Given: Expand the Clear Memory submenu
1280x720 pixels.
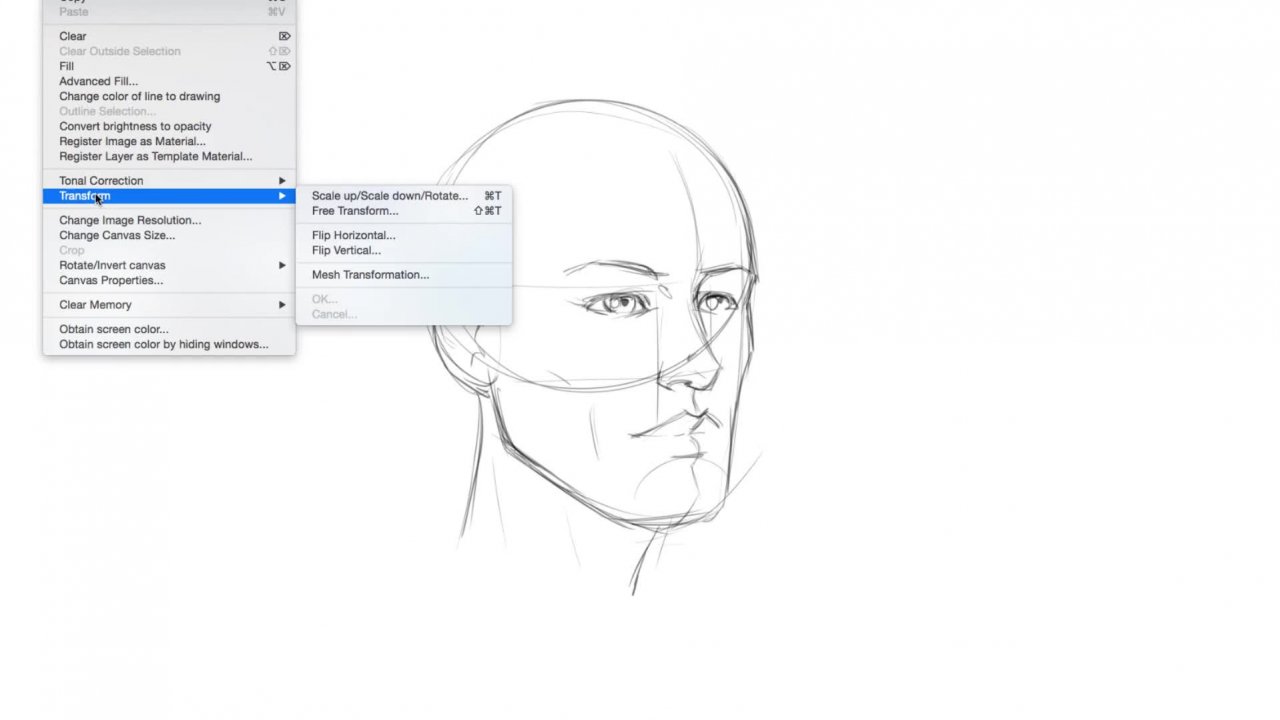Looking at the screenshot, I should click(x=95, y=305).
